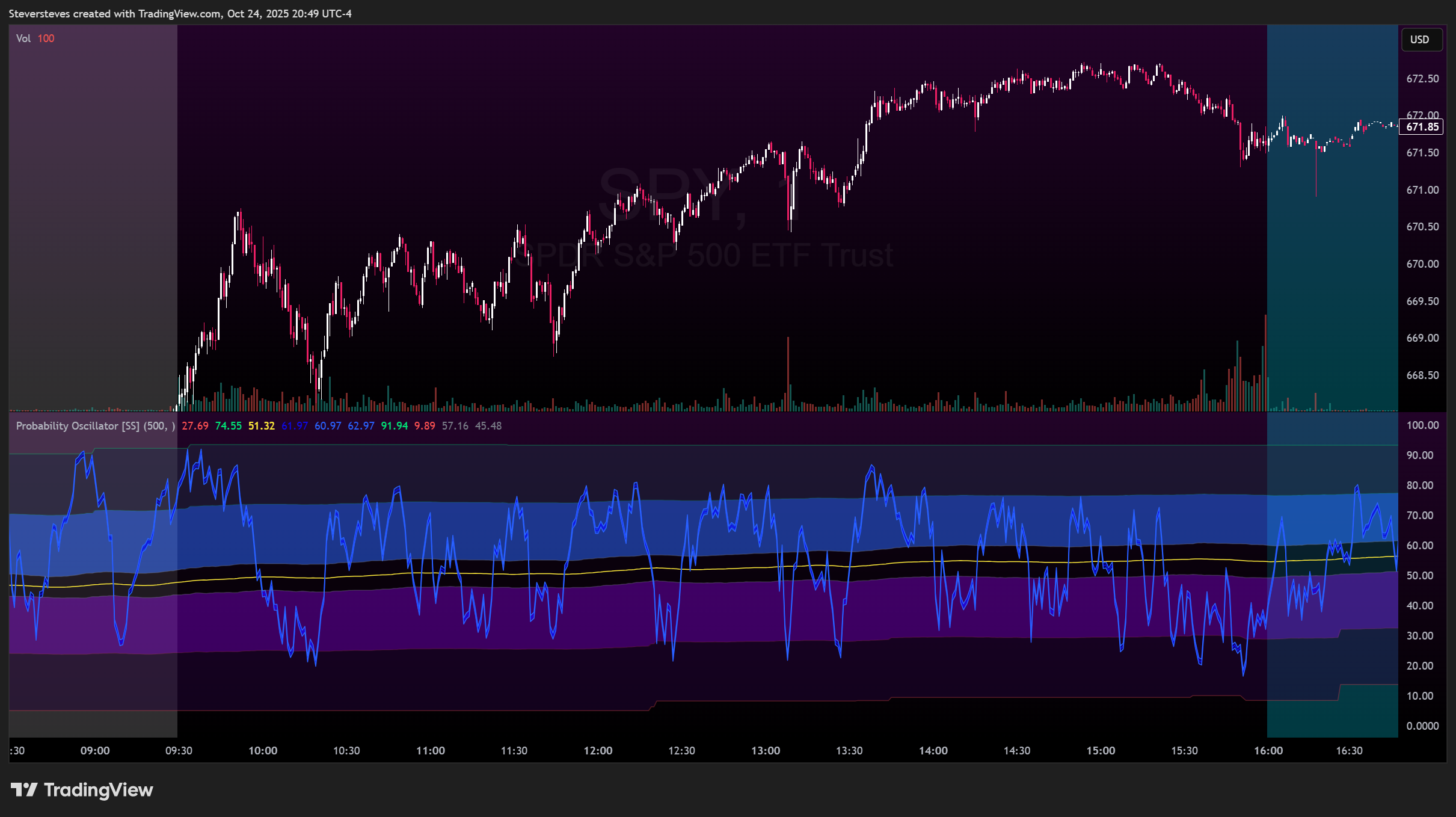This screenshot has width=1456, height=817.
Task: Click the 09:30 time axis label
Action: [179, 751]
